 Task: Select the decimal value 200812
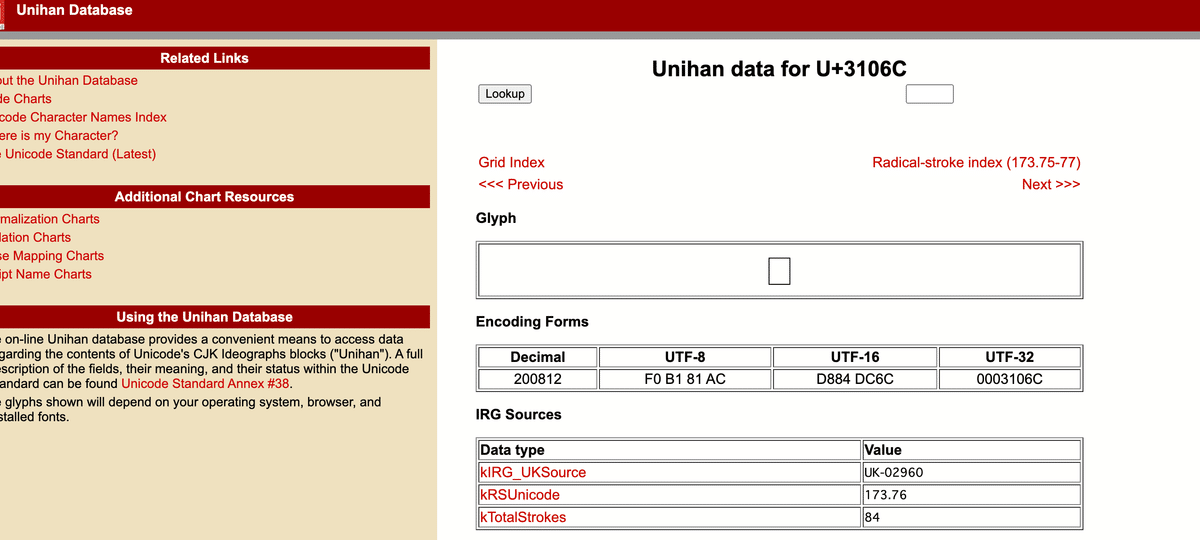pyautogui.click(x=538, y=379)
